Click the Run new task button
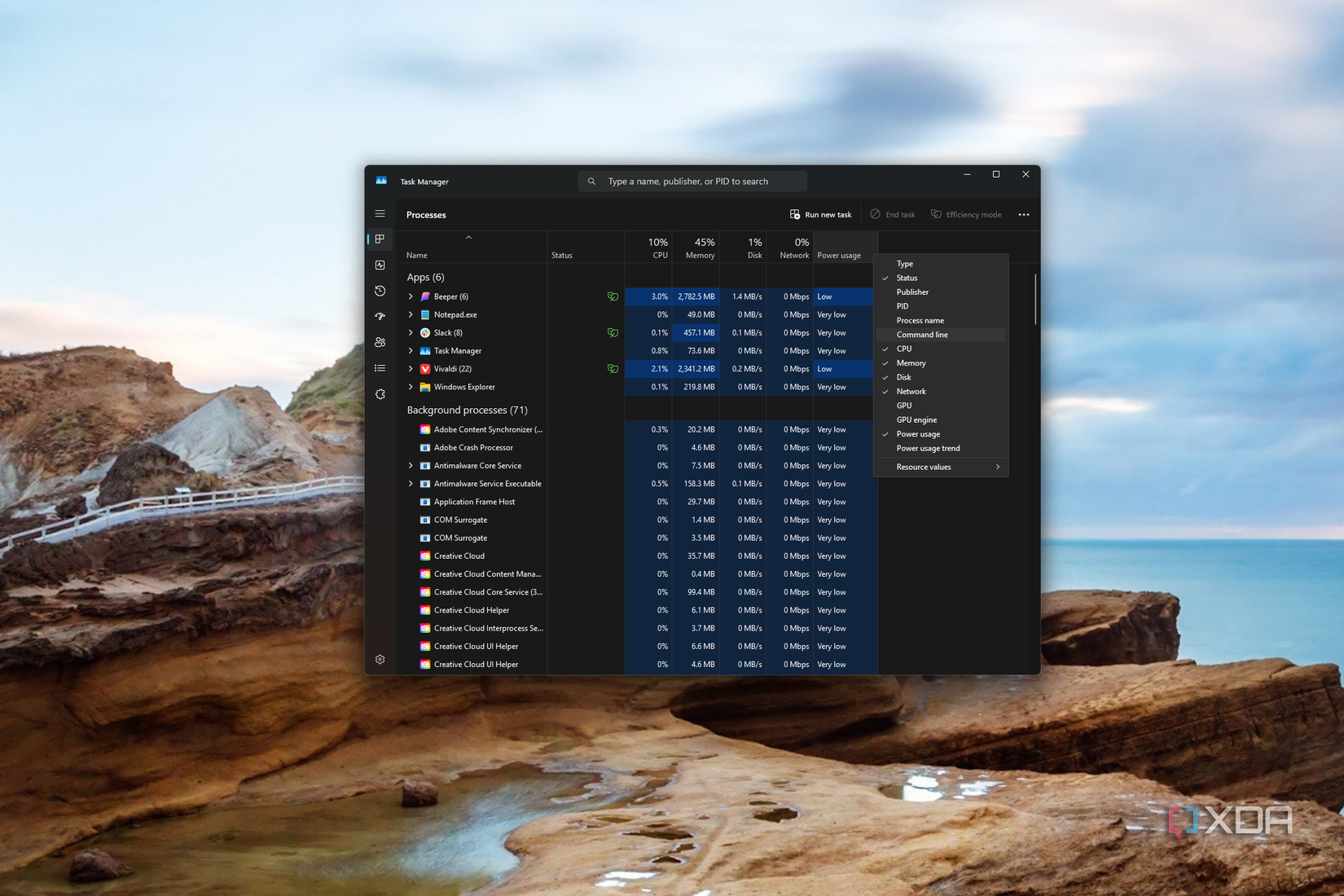The image size is (1344, 896). pyautogui.click(x=820, y=214)
